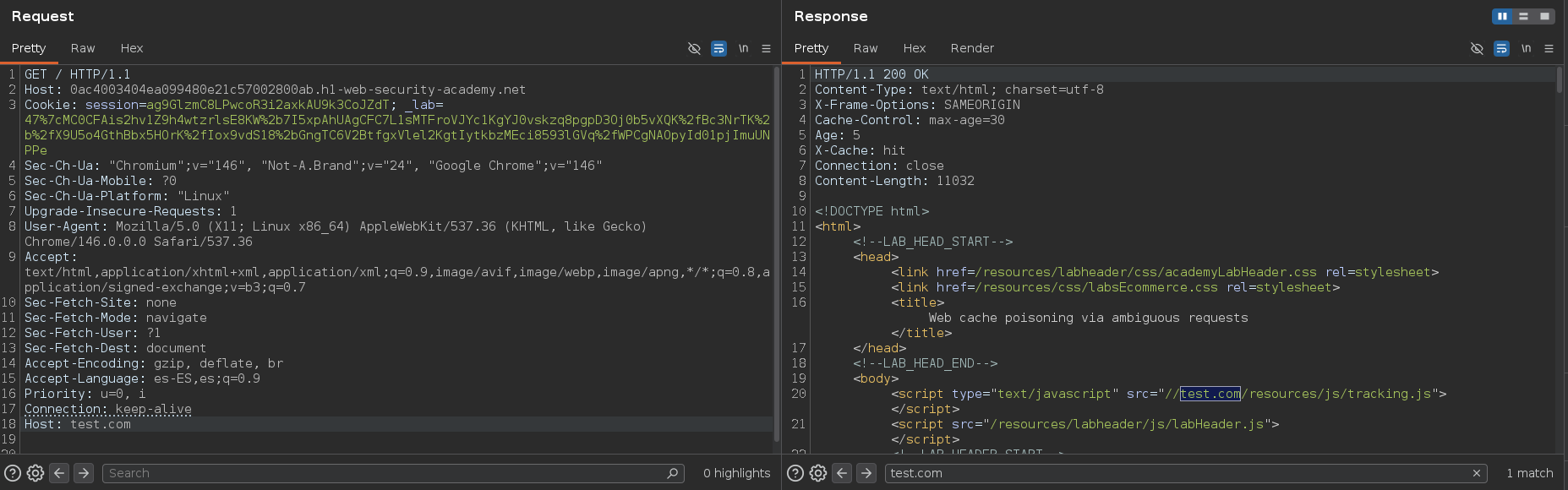1568x490 pixels.
Task: Open the Response Render tab
Action: [x=972, y=48]
